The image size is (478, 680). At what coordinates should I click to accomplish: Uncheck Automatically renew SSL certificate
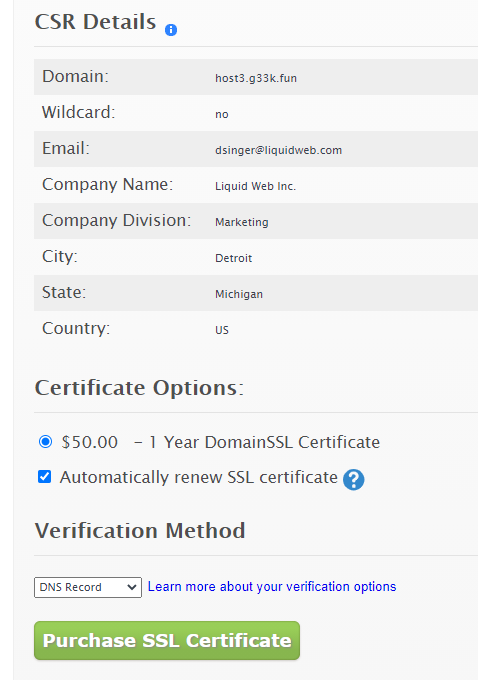pyautogui.click(x=45, y=477)
